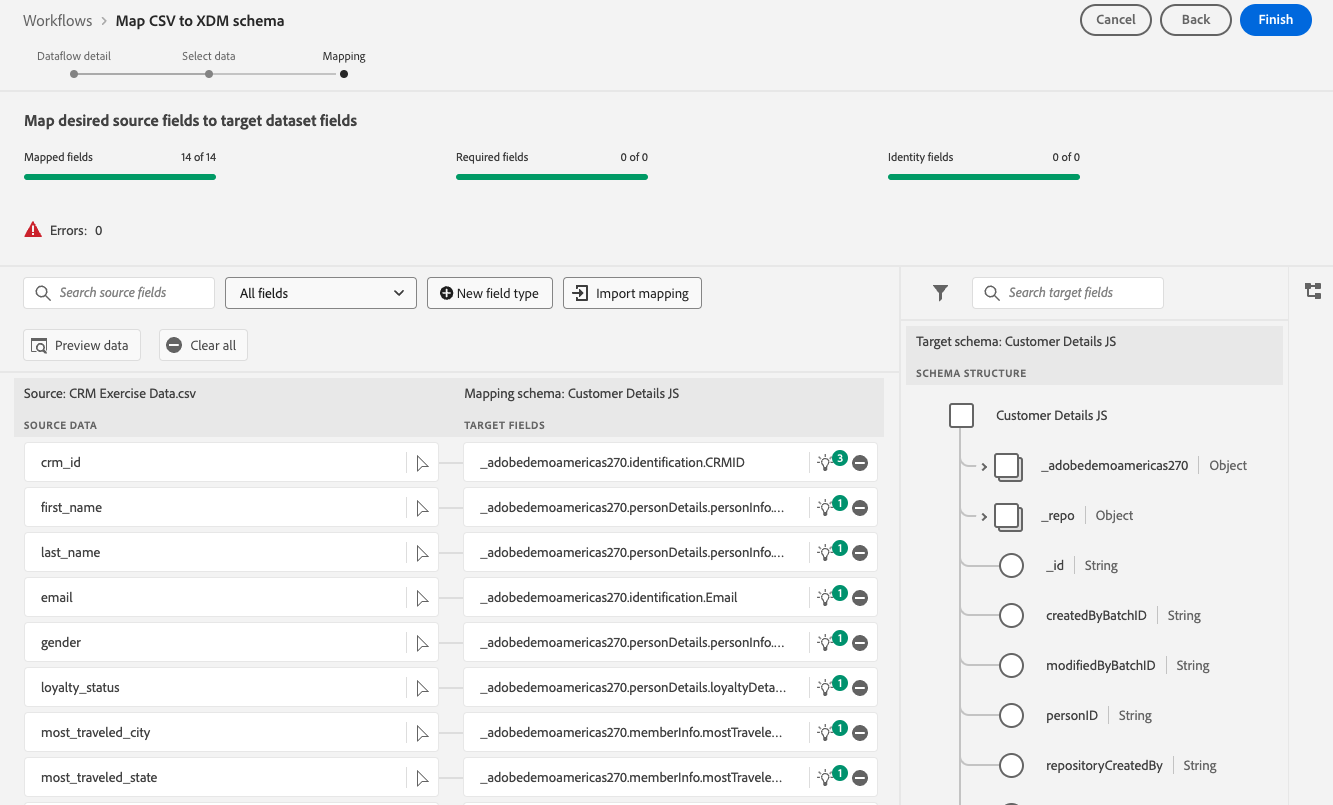Viewport: 1333px width, 805px height.
Task: Click the Mapped fields progress bar
Action: pos(120,177)
